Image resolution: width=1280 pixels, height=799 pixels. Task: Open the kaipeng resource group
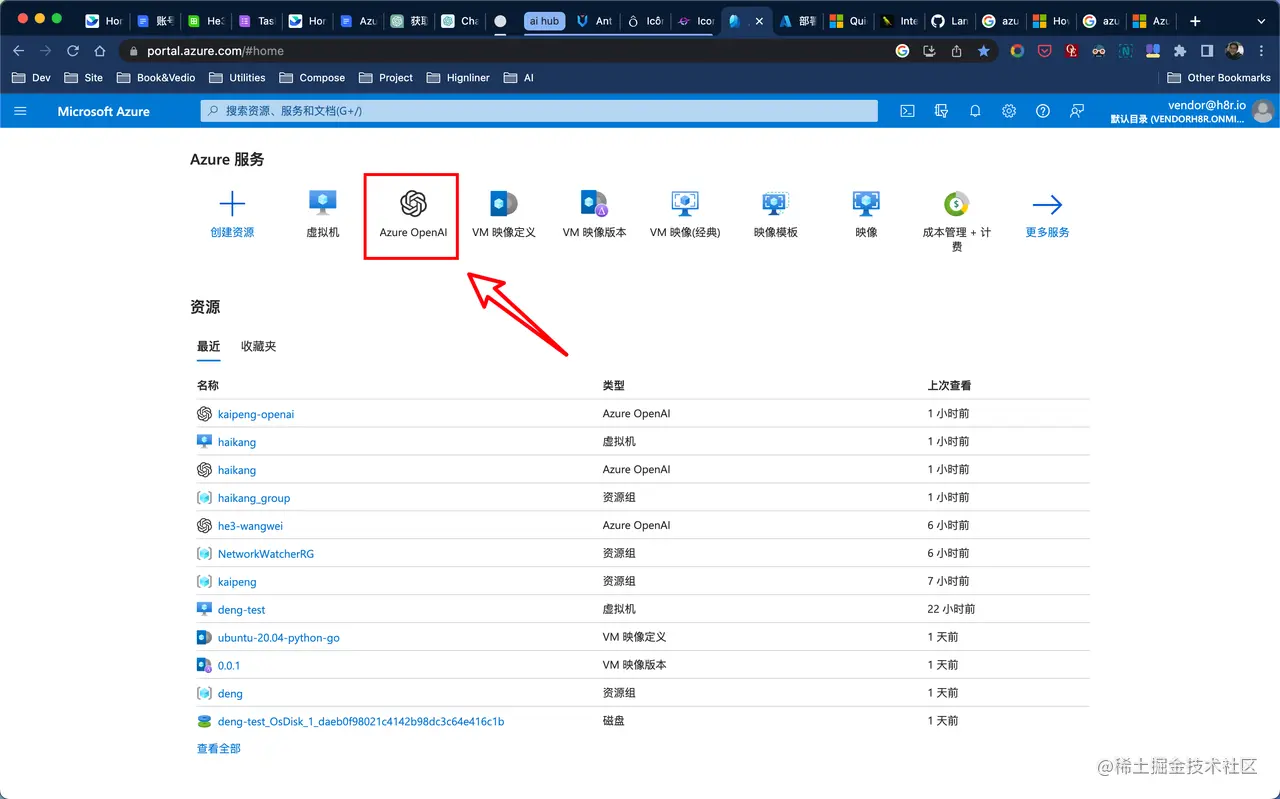tap(237, 582)
